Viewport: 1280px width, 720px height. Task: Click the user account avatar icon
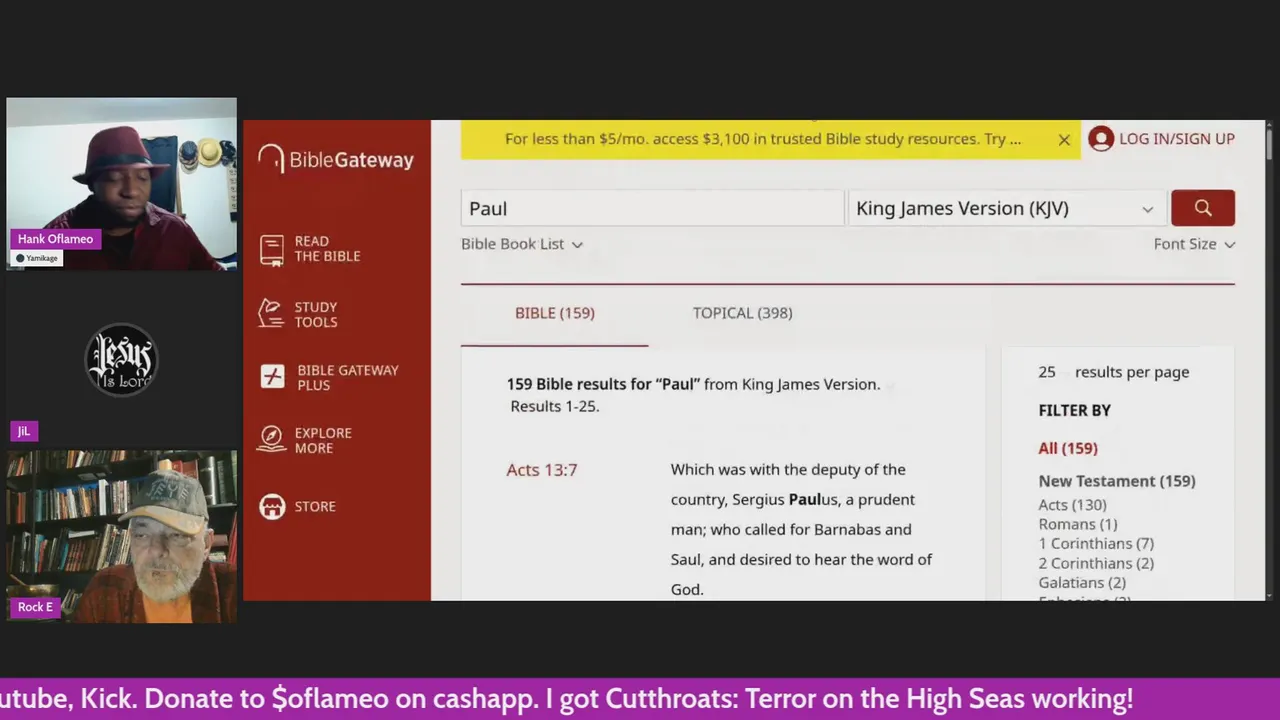1101,139
